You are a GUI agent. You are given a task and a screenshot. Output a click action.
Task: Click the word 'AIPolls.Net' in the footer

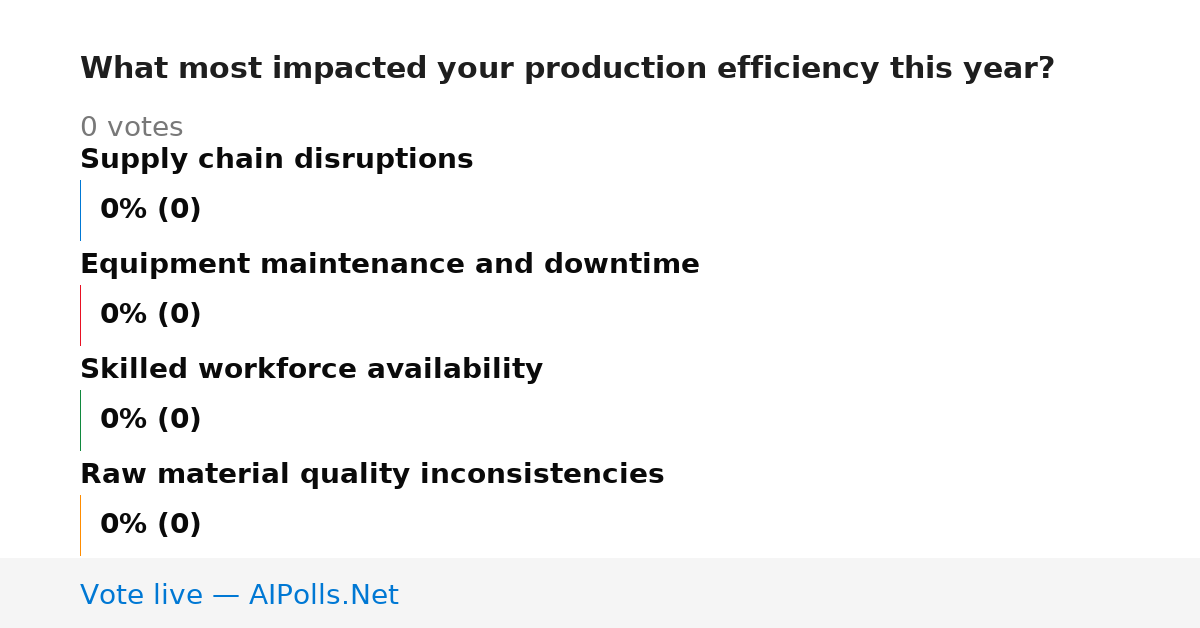tap(323, 595)
